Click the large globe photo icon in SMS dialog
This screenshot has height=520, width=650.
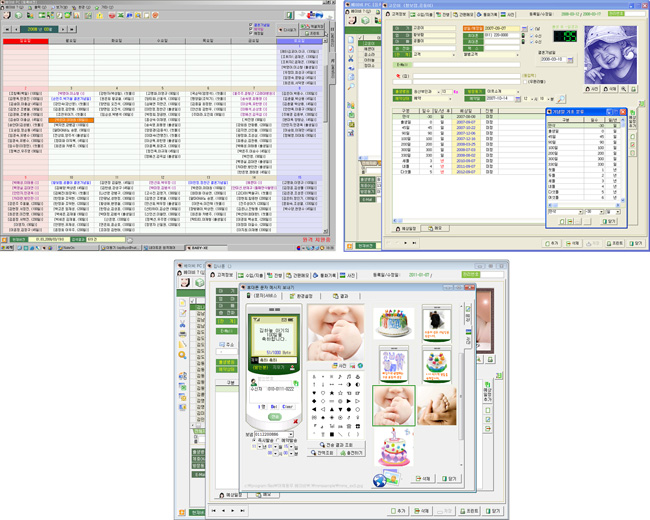point(386,479)
